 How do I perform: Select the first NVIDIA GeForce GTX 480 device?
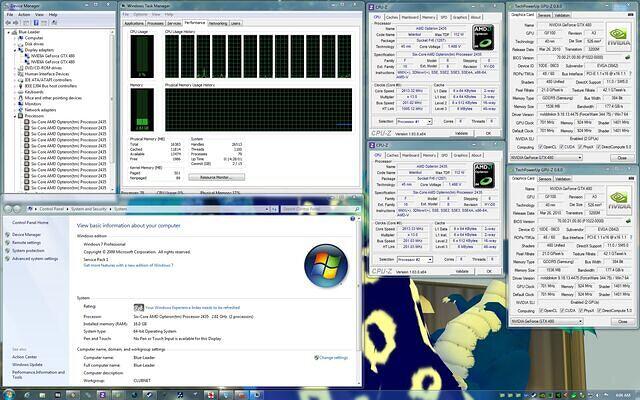[x=48, y=58]
